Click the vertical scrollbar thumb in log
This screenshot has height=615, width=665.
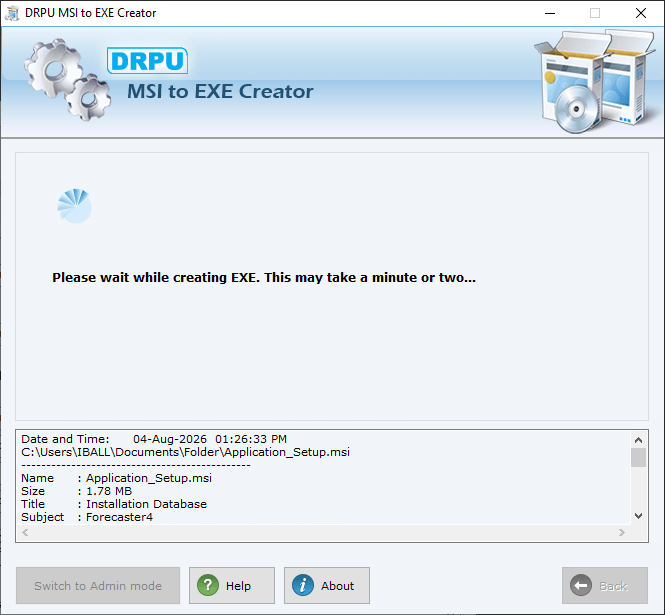click(x=638, y=458)
